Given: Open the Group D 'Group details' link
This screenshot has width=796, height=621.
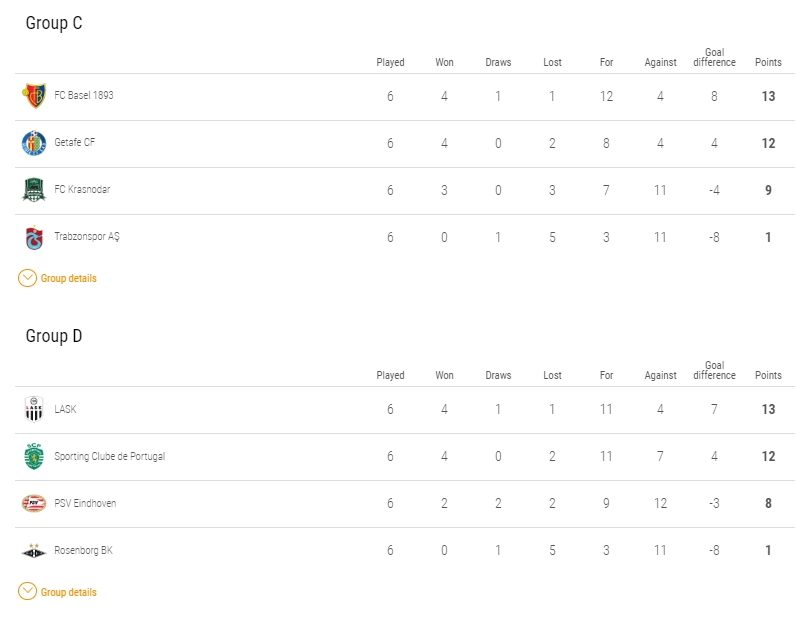Looking at the screenshot, I should click(x=69, y=592).
